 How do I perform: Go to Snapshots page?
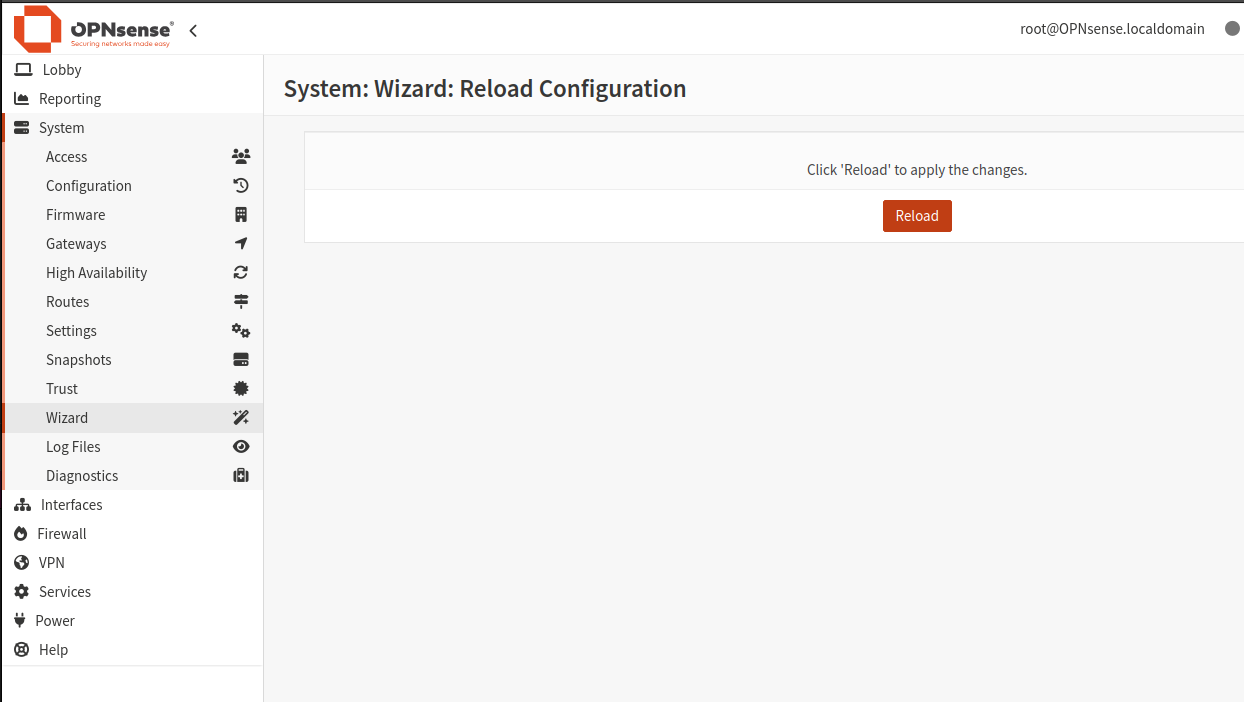134,360
